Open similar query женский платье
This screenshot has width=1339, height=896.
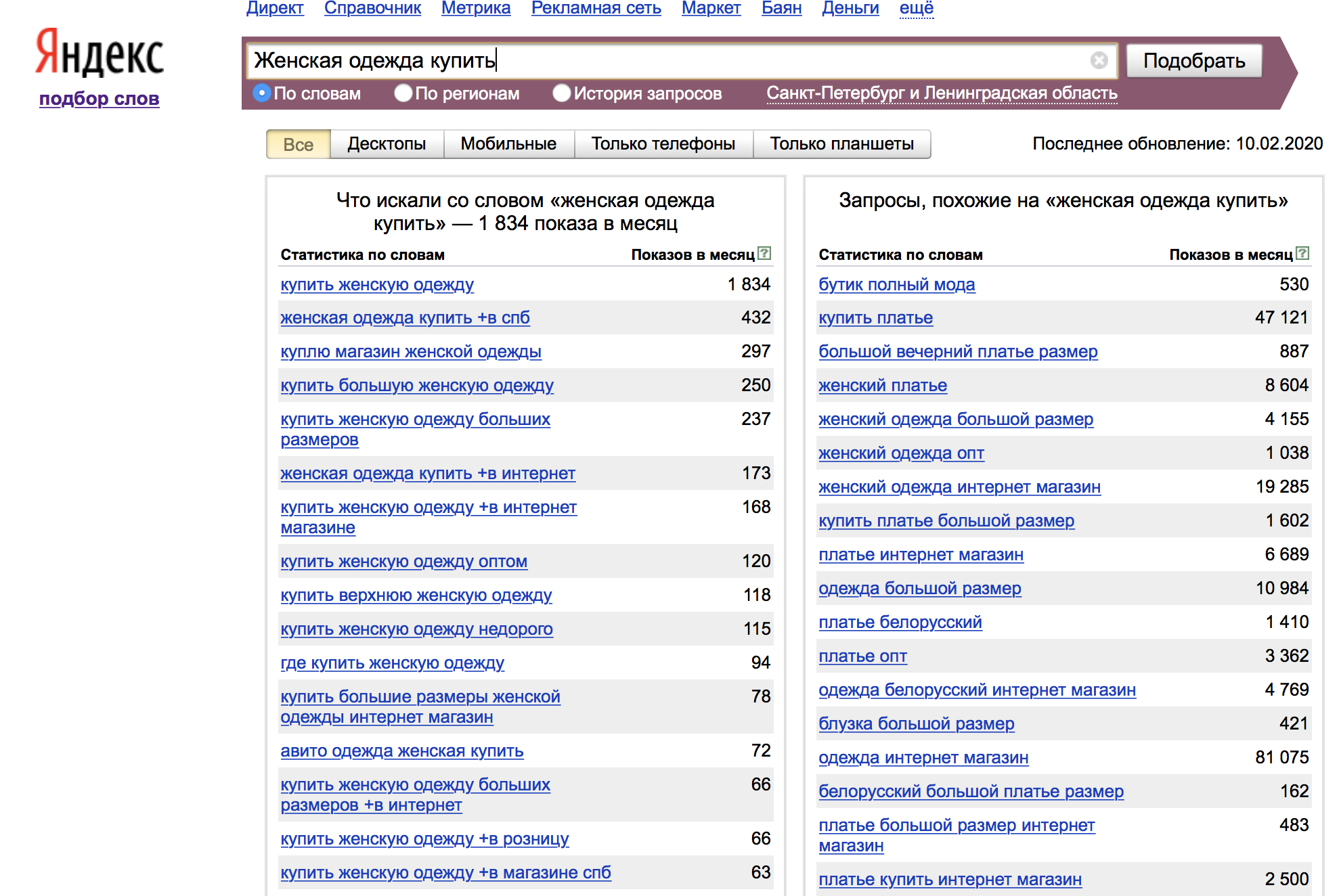883,386
